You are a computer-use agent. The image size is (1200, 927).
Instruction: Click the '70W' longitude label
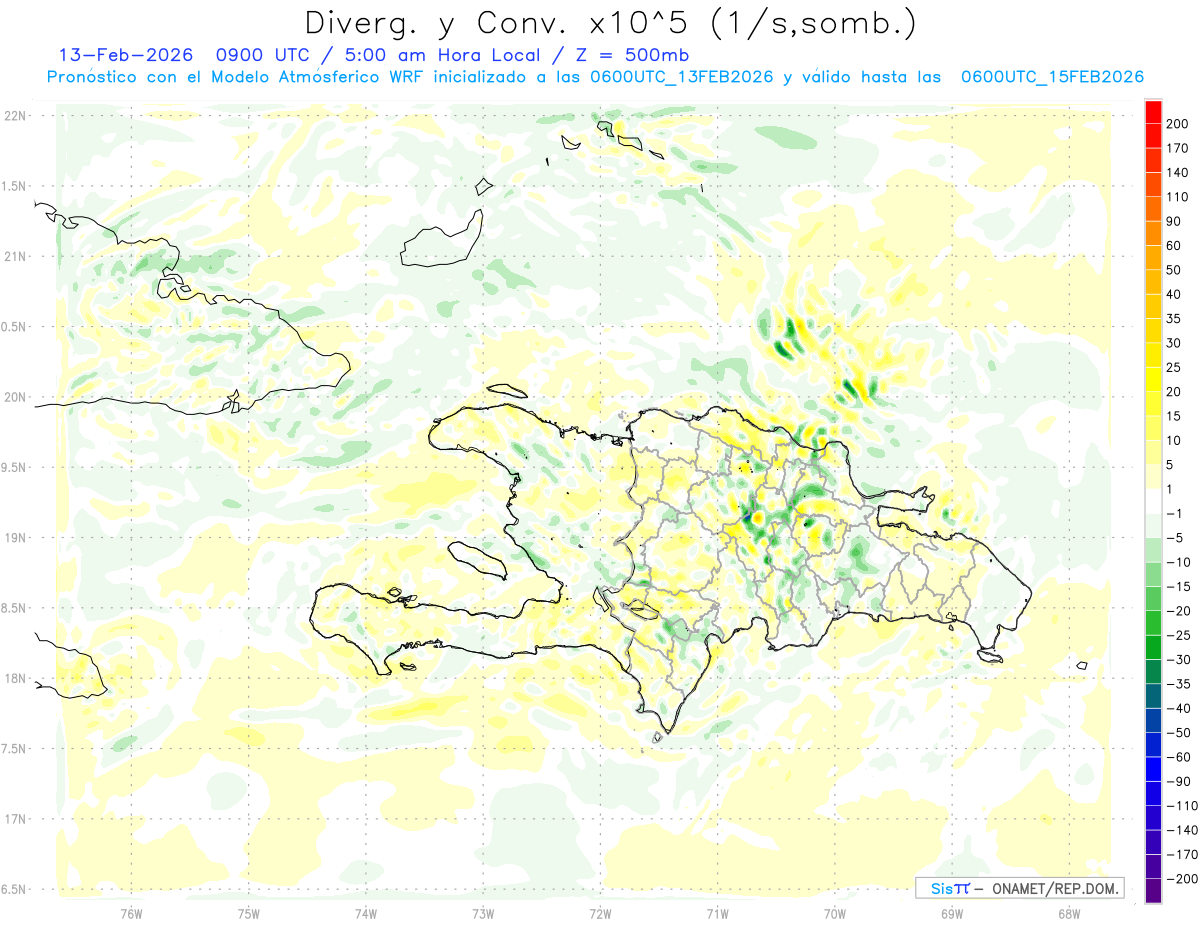click(835, 913)
